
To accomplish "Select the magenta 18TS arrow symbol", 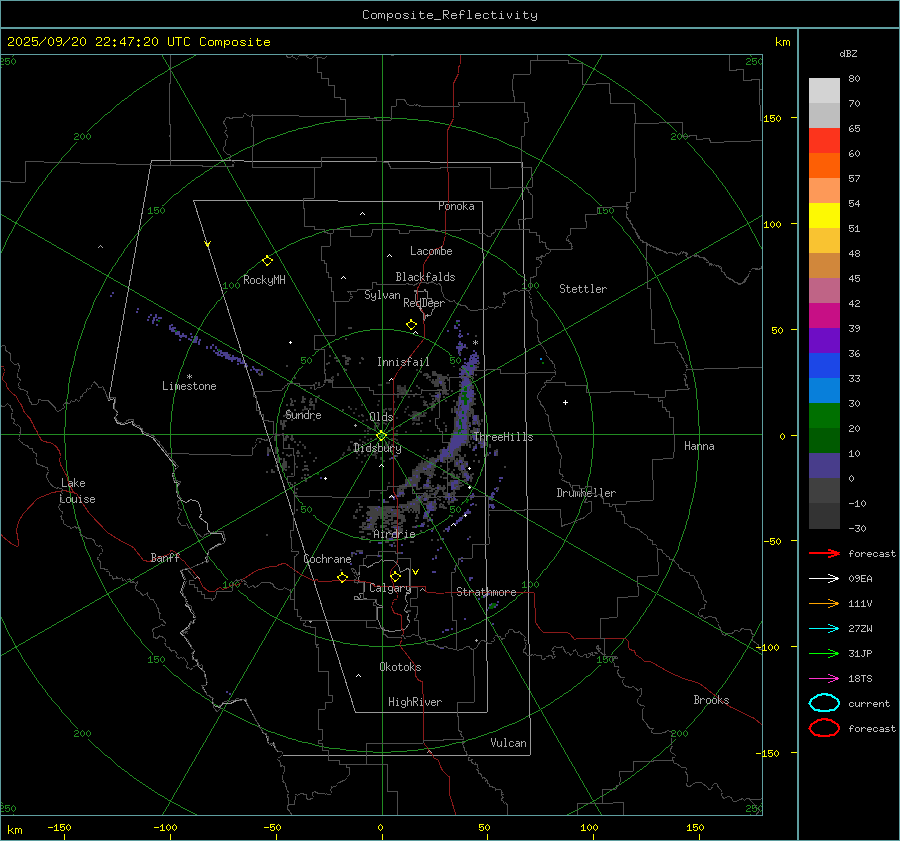I will (x=823, y=678).
